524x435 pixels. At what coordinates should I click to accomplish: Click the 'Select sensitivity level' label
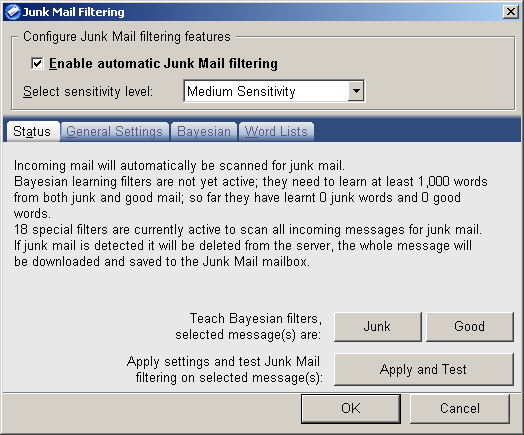pos(88,91)
